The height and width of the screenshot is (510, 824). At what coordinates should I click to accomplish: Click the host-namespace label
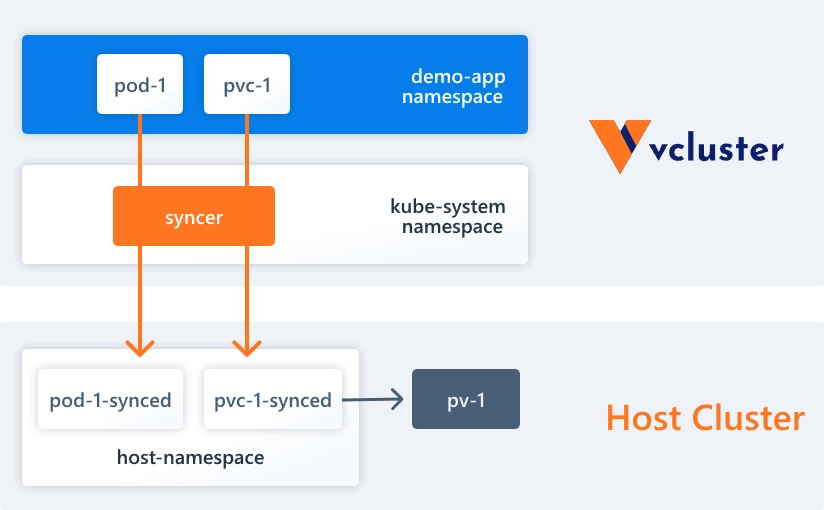tap(190, 457)
